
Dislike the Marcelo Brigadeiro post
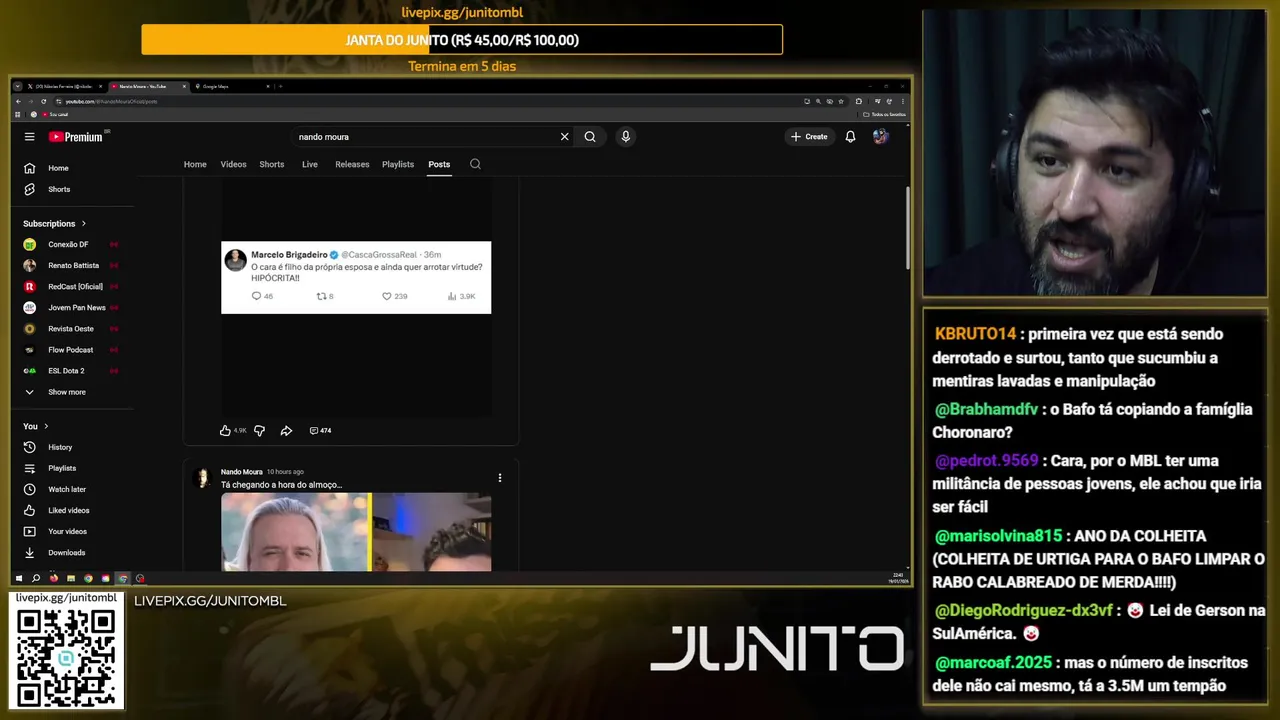(259, 431)
